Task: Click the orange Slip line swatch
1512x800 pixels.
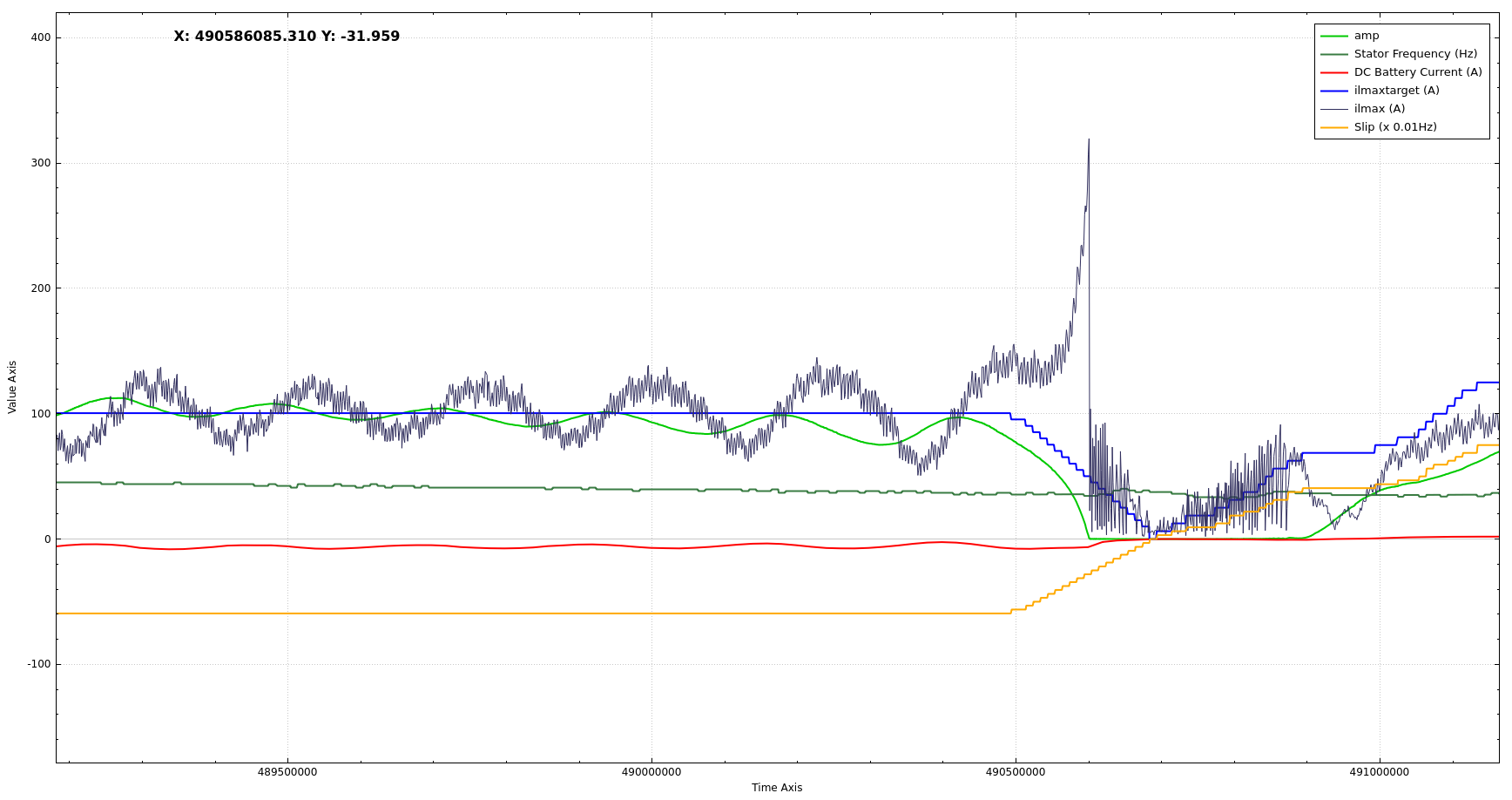Action: [x=1333, y=127]
